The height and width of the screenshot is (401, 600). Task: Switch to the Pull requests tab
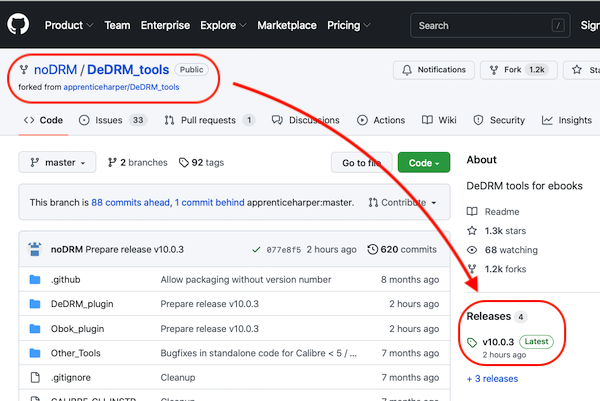coord(209,120)
